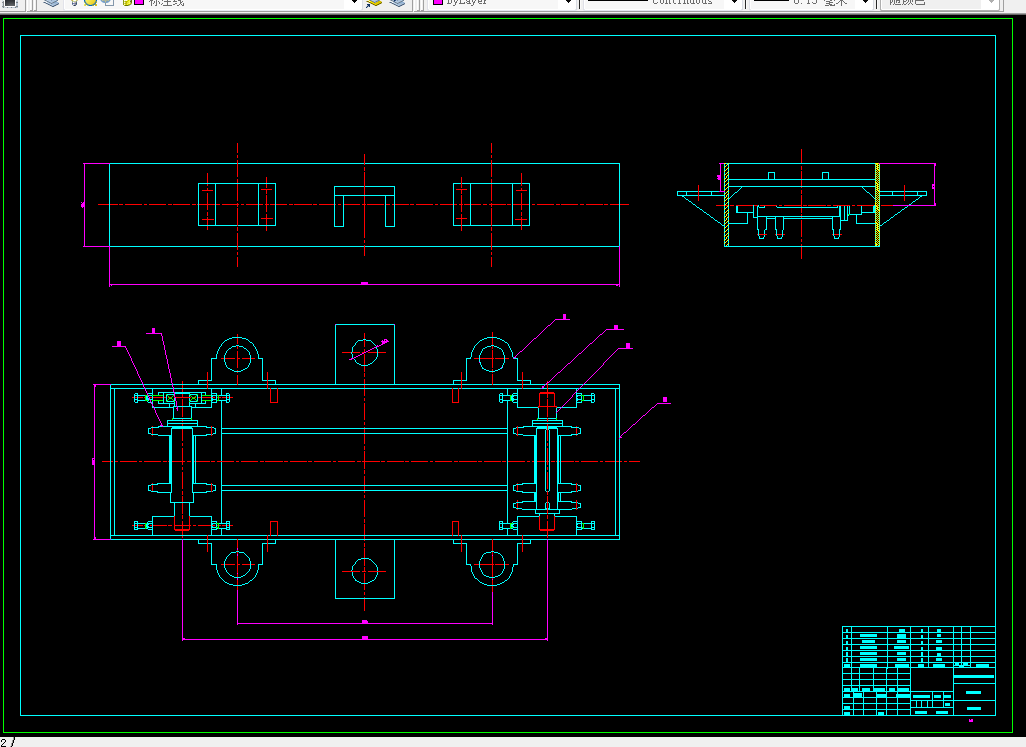
Task: Select the top square mounting plate with circle
Action: coord(364,354)
